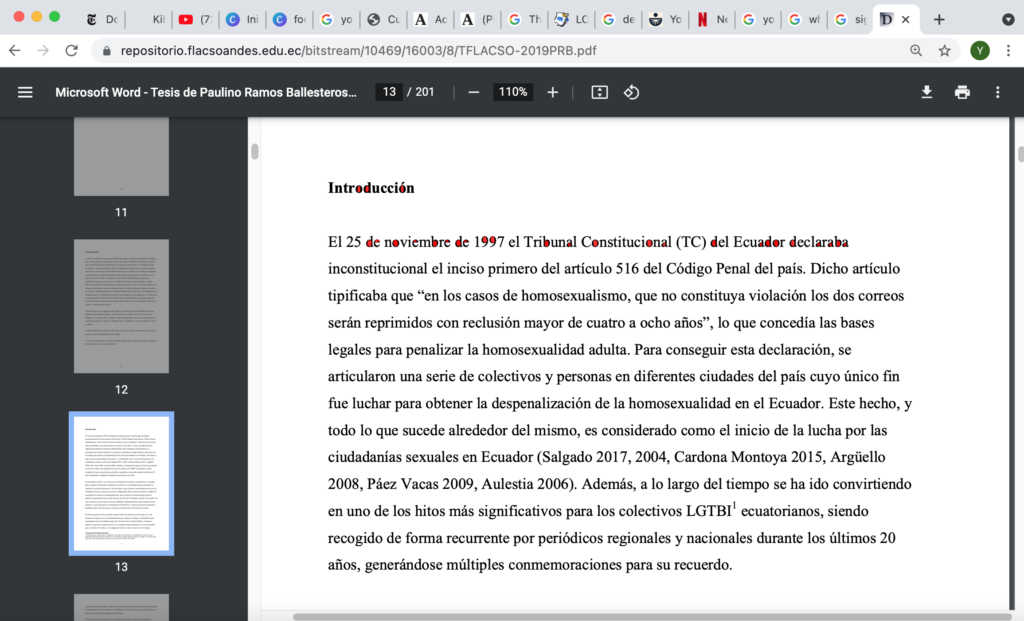Reload the current page
1024x621 pixels.
pyautogui.click(x=72, y=50)
